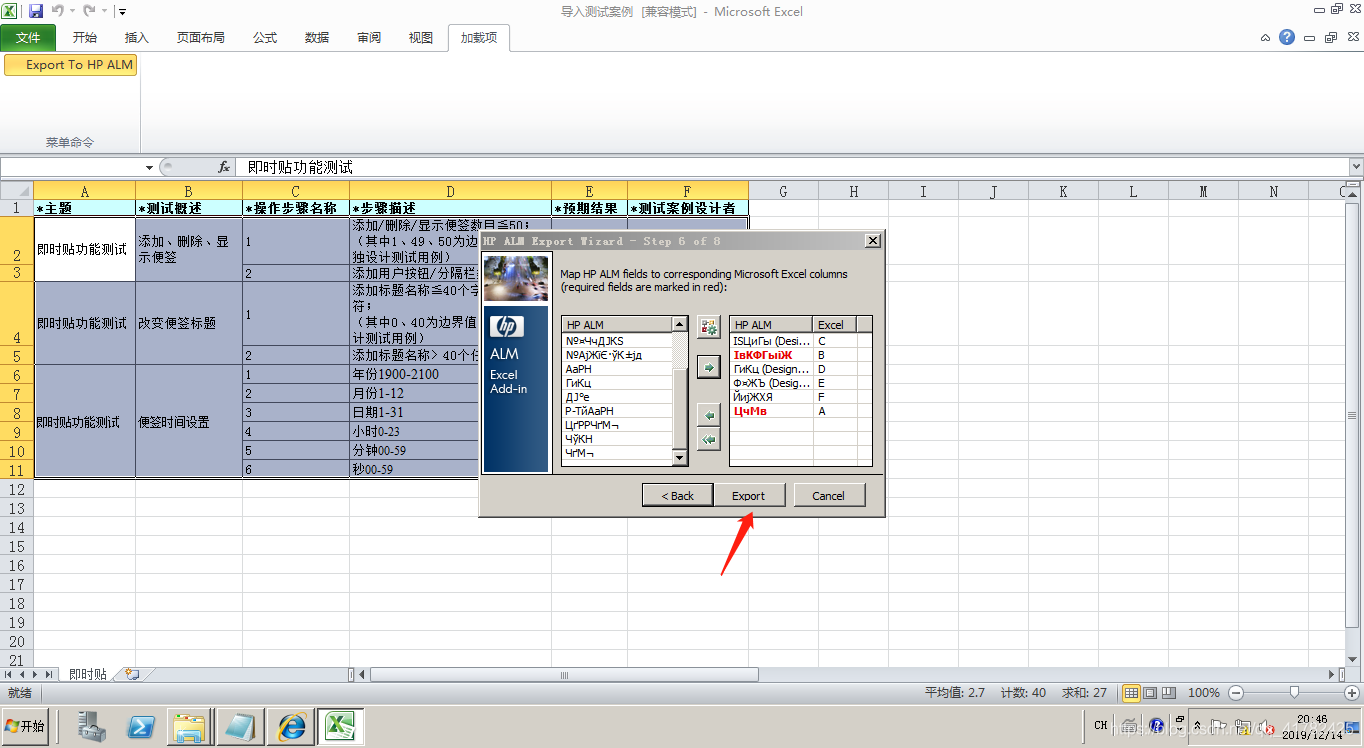Image resolution: width=1364 pixels, height=748 pixels.
Task: Switch to the 审阅 ribbon tab
Action: click(369, 38)
